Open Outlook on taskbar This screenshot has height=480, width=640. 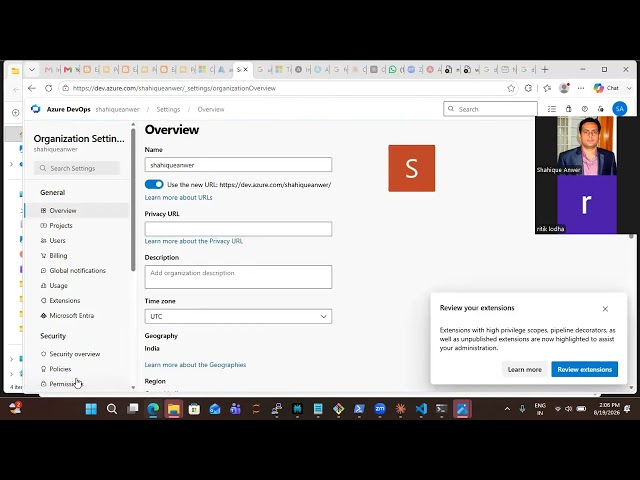click(x=215, y=409)
